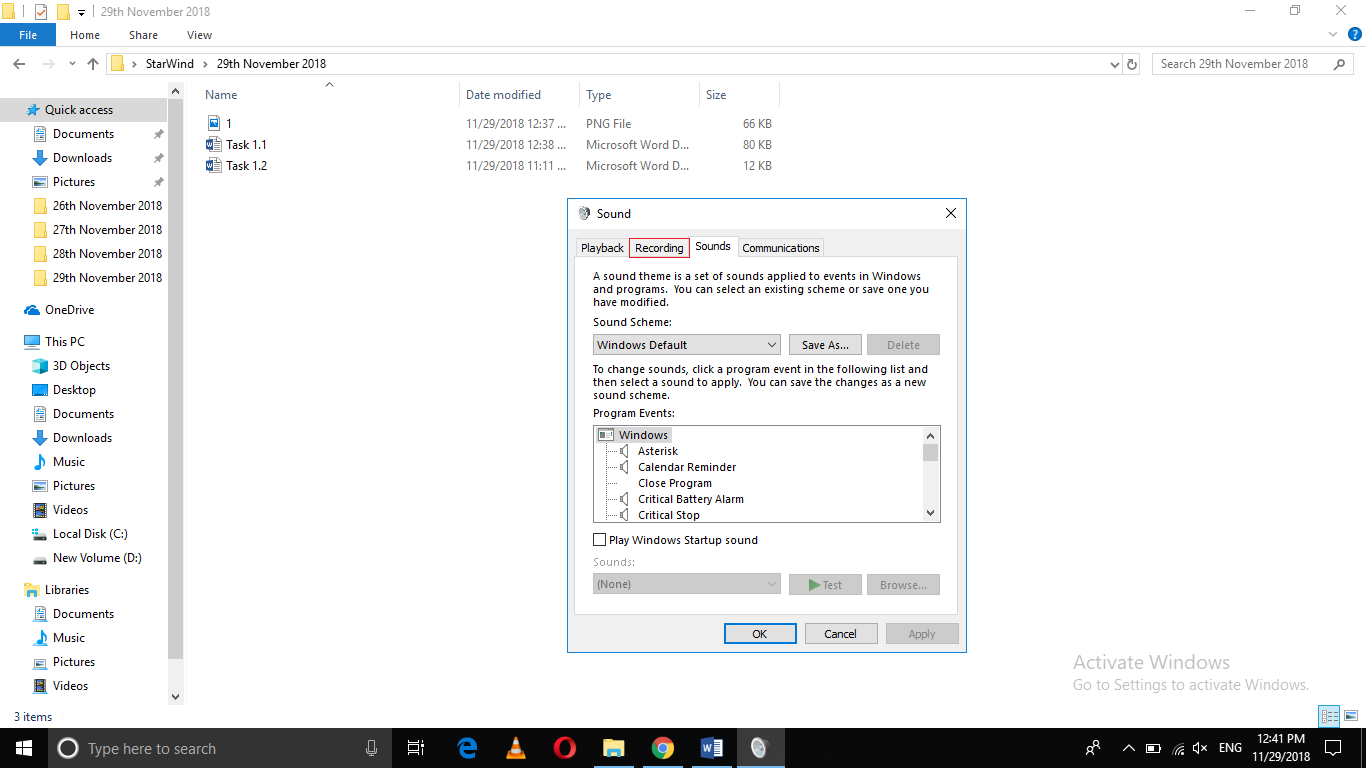Open Google Chrome from the taskbar

pyautogui.click(x=662, y=747)
